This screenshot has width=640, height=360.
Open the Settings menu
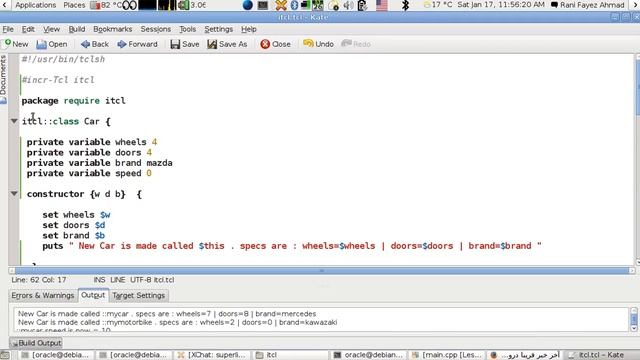pos(218,29)
